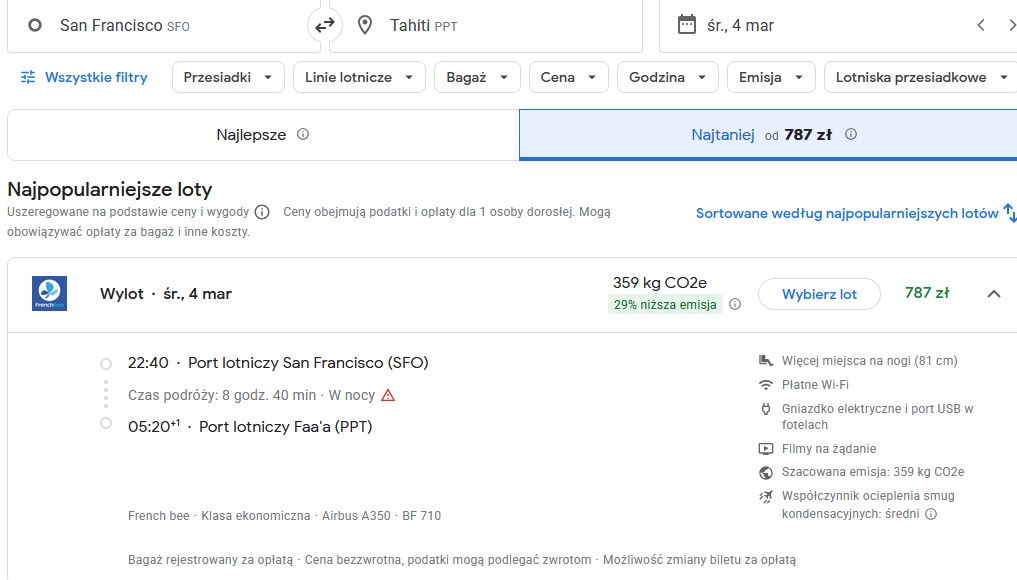Click Wylot · śr., 4 mar header

point(165,294)
